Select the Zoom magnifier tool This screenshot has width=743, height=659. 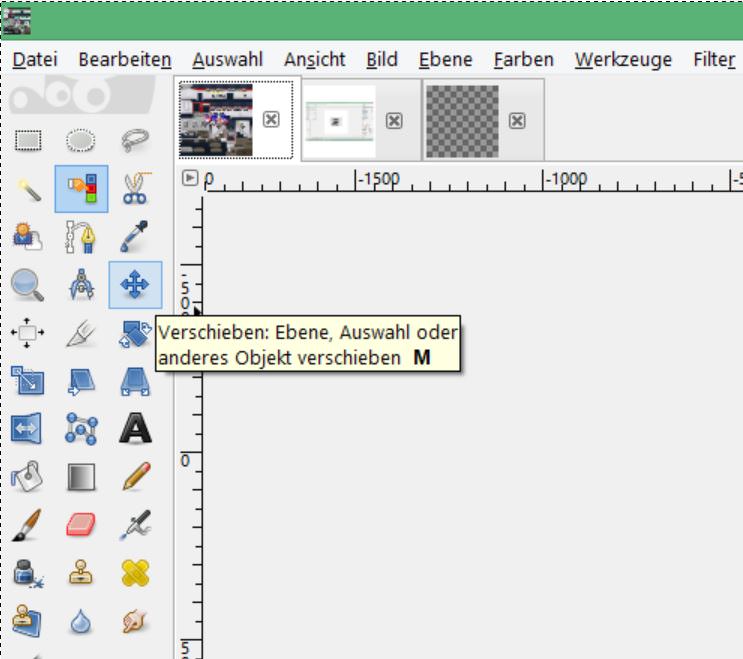coord(27,285)
